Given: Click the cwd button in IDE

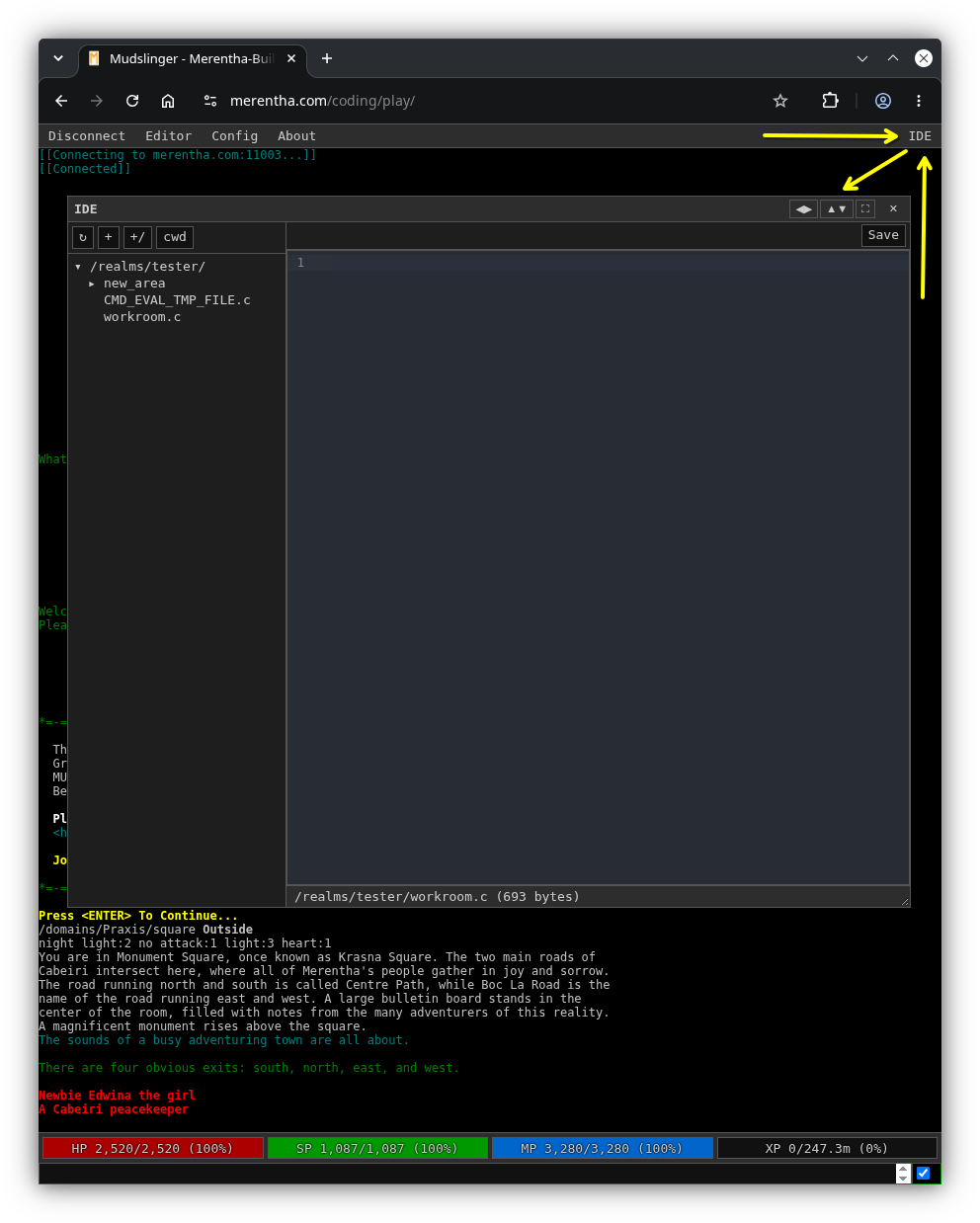Looking at the screenshot, I should (x=175, y=237).
